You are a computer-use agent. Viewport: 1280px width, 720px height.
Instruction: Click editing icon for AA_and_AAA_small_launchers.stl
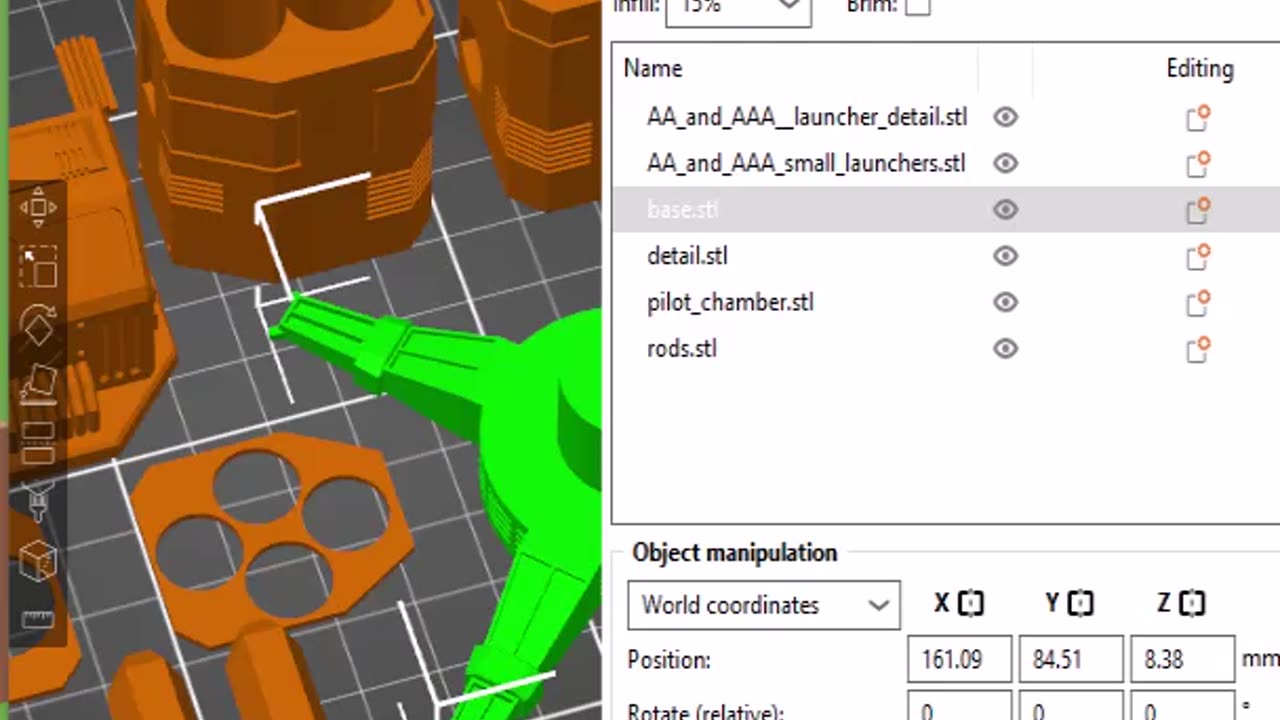[x=1197, y=164]
